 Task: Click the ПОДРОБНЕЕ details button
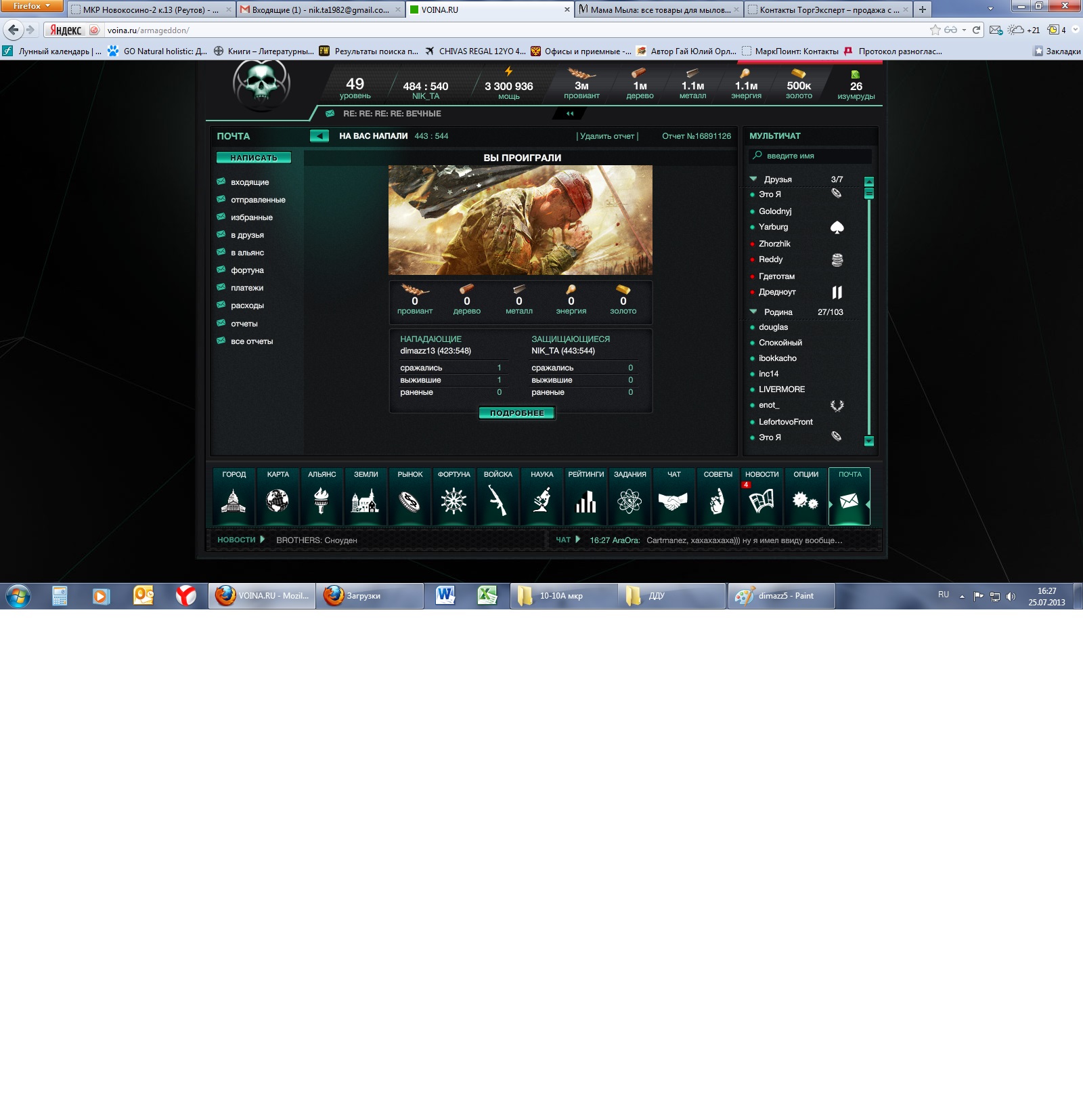click(x=516, y=413)
